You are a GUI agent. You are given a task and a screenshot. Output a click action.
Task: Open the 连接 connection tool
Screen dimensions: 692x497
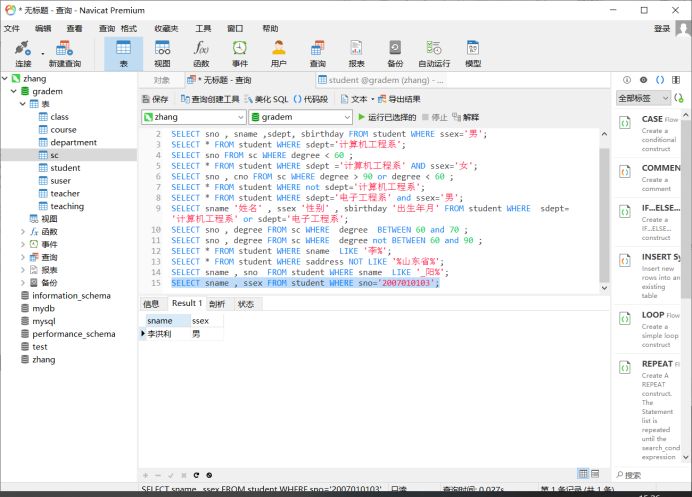[23, 54]
